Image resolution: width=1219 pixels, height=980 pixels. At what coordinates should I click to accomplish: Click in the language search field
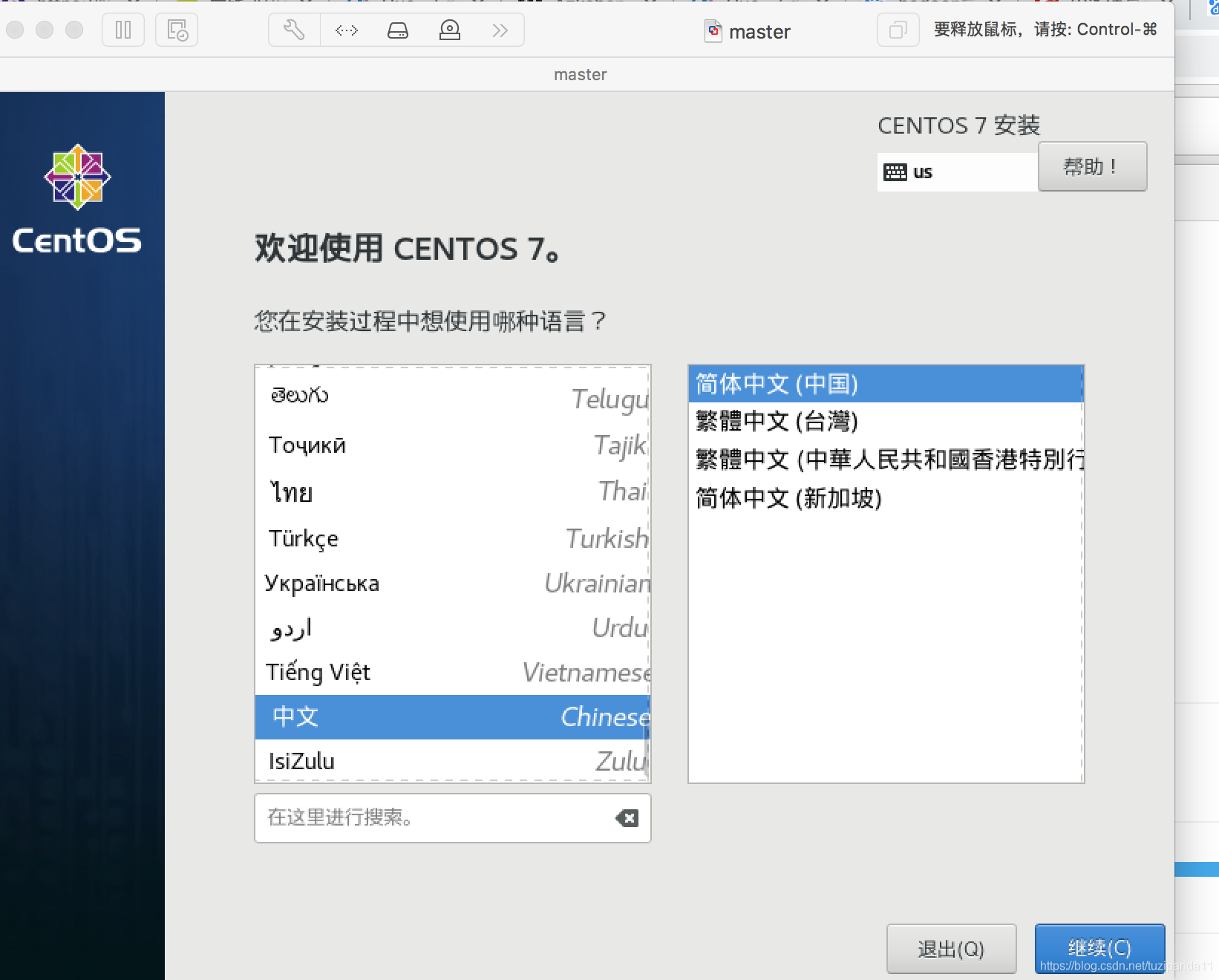point(452,818)
